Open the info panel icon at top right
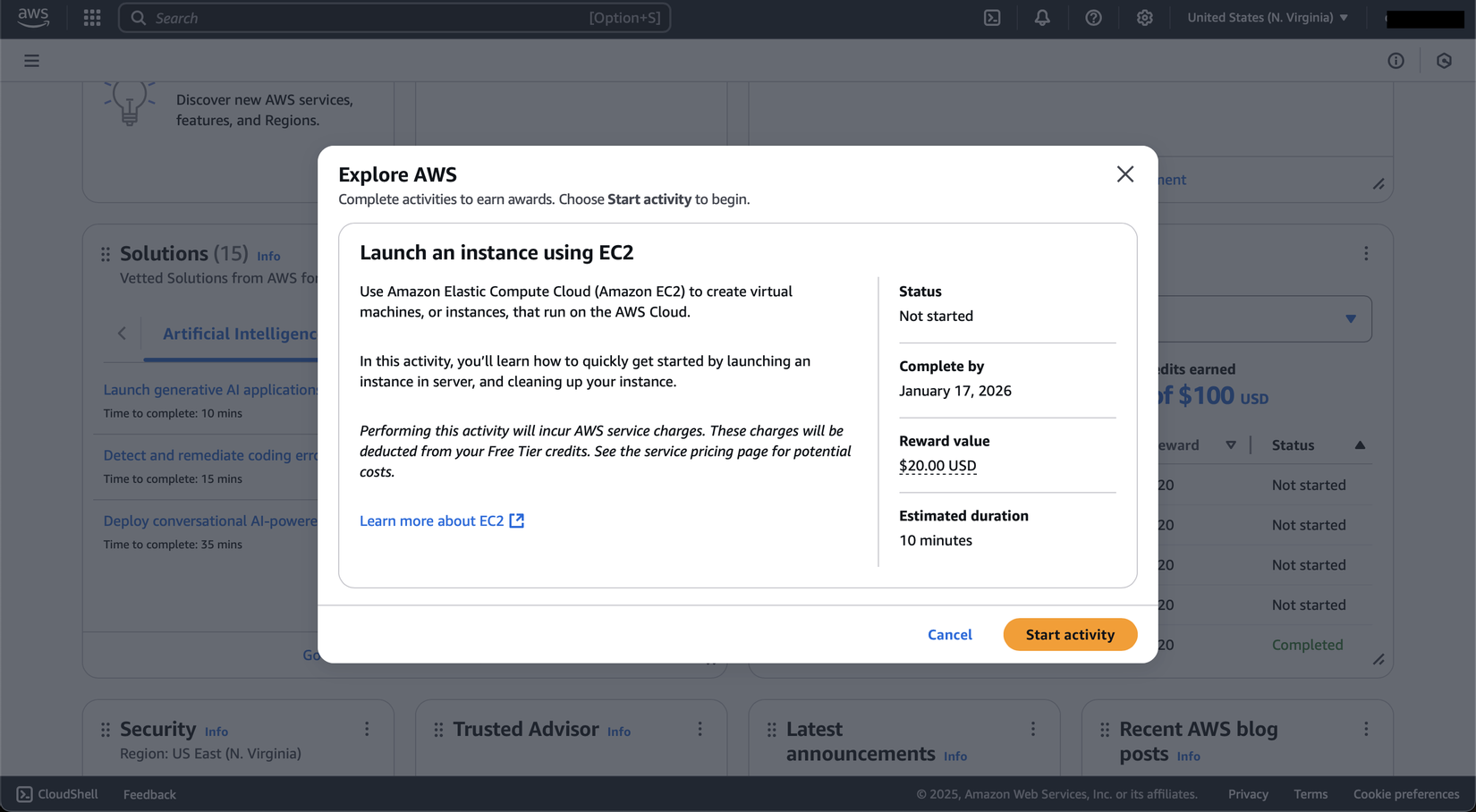The image size is (1476, 812). (1395, 61)
